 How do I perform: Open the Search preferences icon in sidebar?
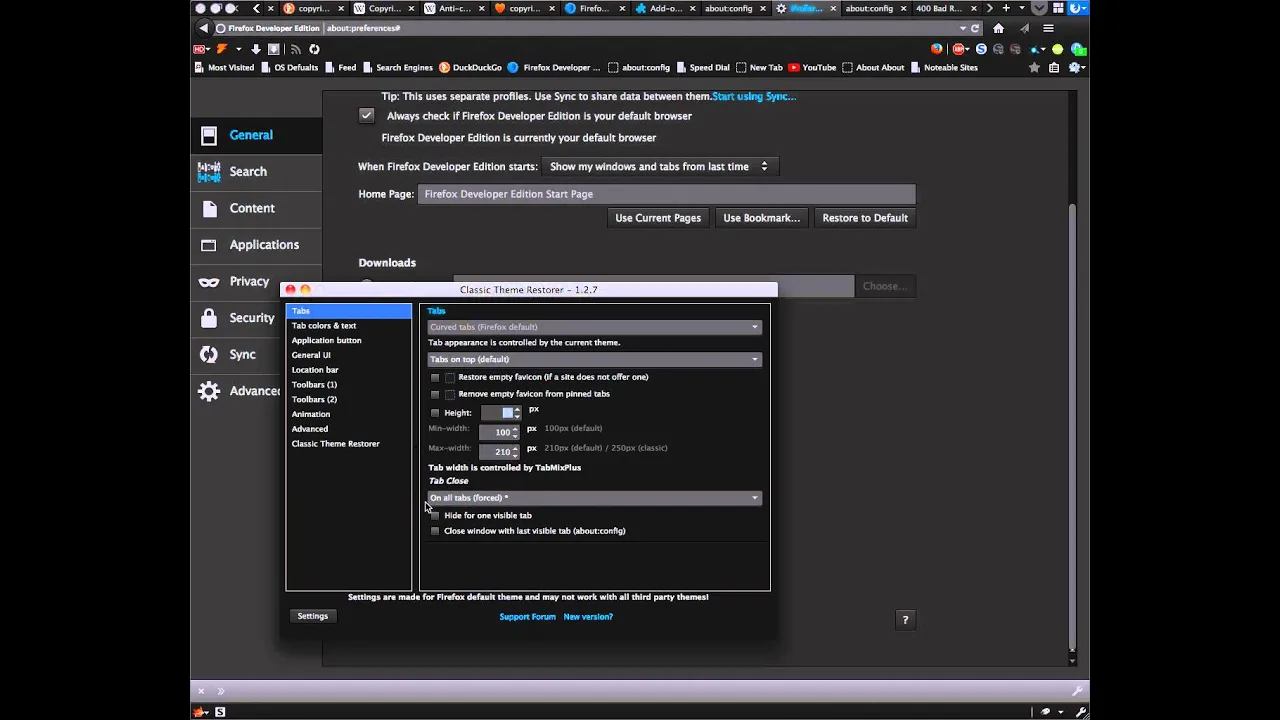209,172
